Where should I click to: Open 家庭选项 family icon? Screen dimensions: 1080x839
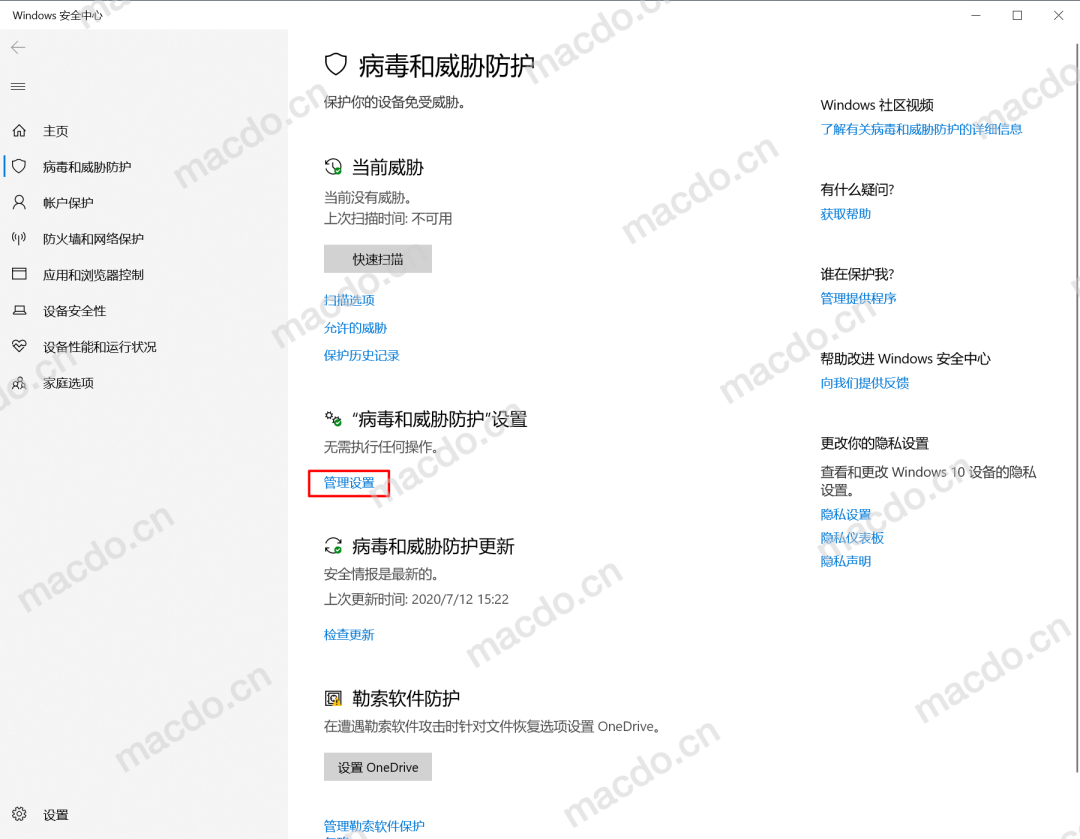point(19,383)
